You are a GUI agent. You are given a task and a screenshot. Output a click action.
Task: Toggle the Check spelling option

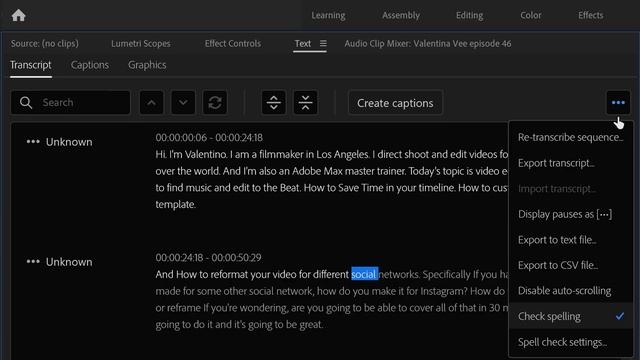tap(571, 316)
